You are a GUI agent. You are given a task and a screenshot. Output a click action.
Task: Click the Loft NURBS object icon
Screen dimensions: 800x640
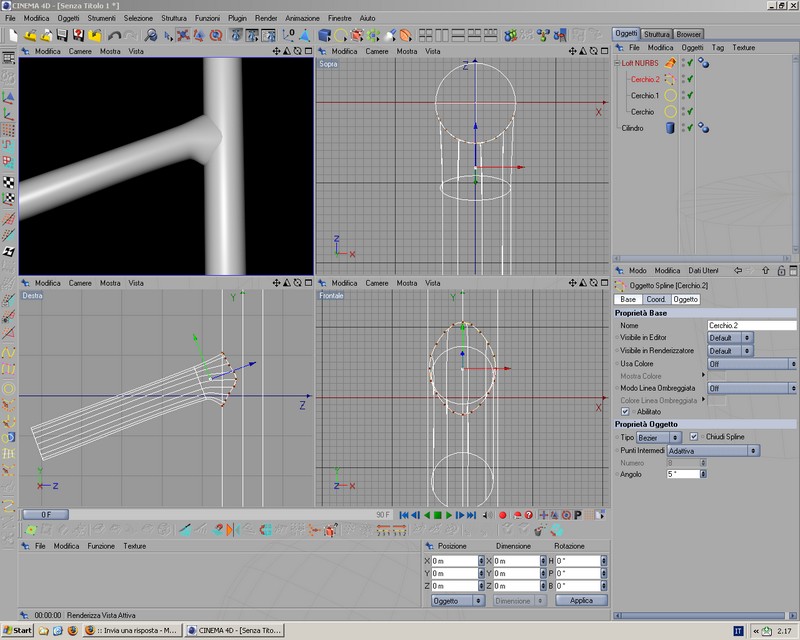(671, 62)
